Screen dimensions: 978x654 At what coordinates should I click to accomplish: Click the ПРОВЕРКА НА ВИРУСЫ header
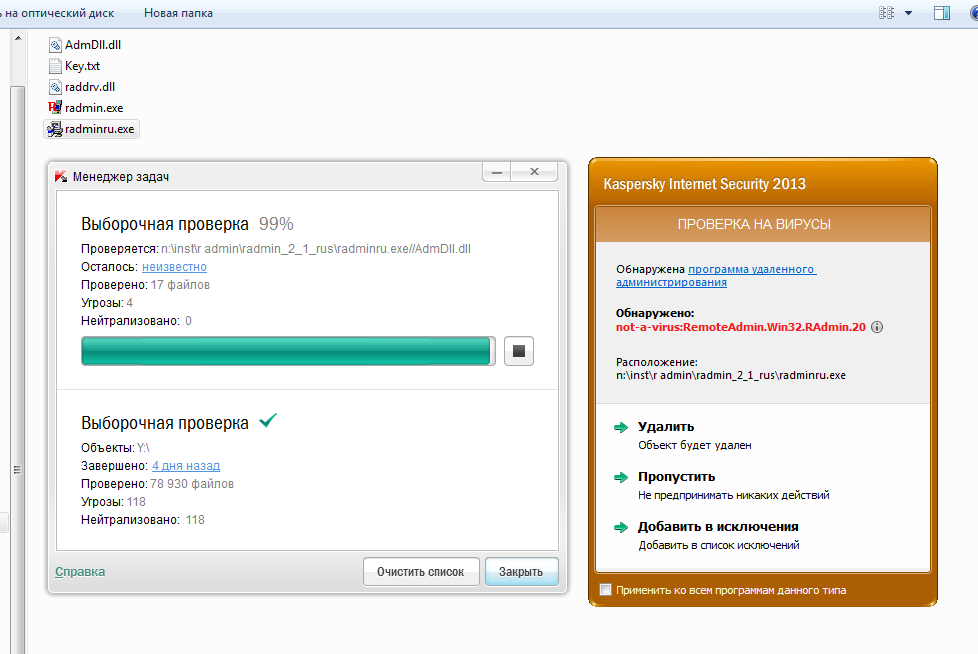[754, 224]
